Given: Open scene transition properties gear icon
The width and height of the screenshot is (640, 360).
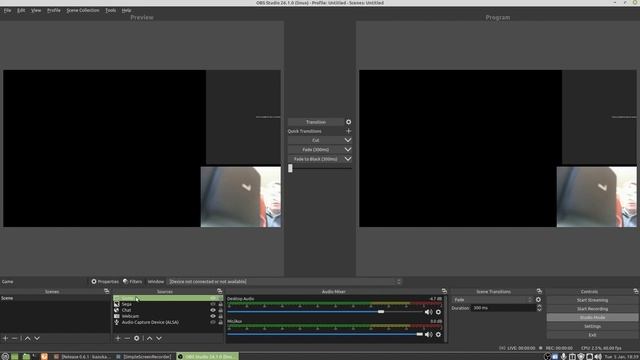Looking at the screenshot, I should (x=538, y=300).
